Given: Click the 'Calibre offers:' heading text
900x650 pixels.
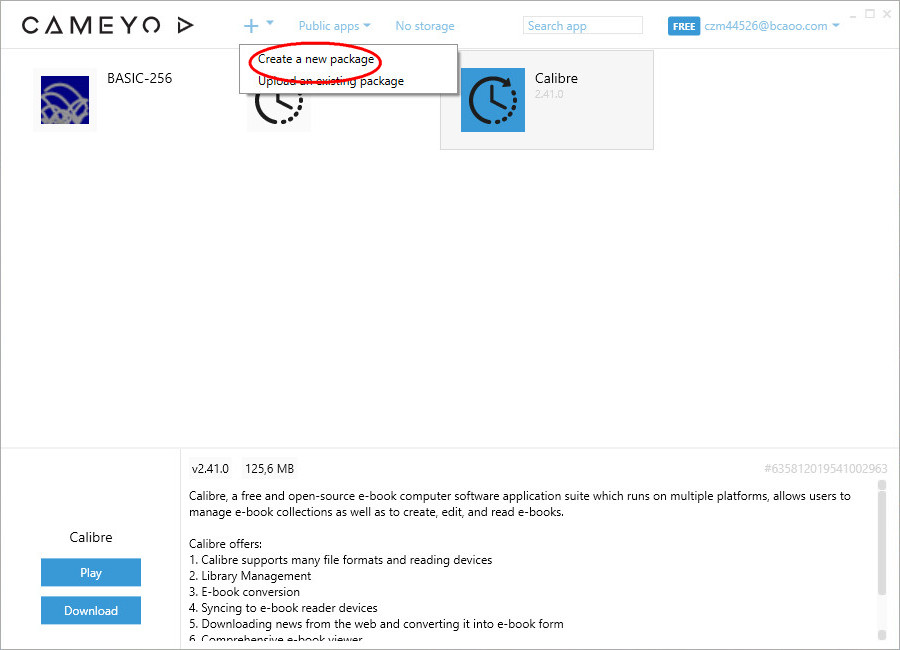Looking at the screenshot, I should click(225, 544).
